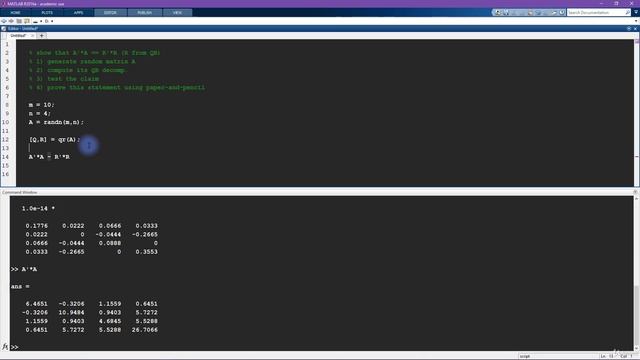Click code line '[Q,R] = qr(A);'
Screen dimensions: 640x360
coord(54,140)
